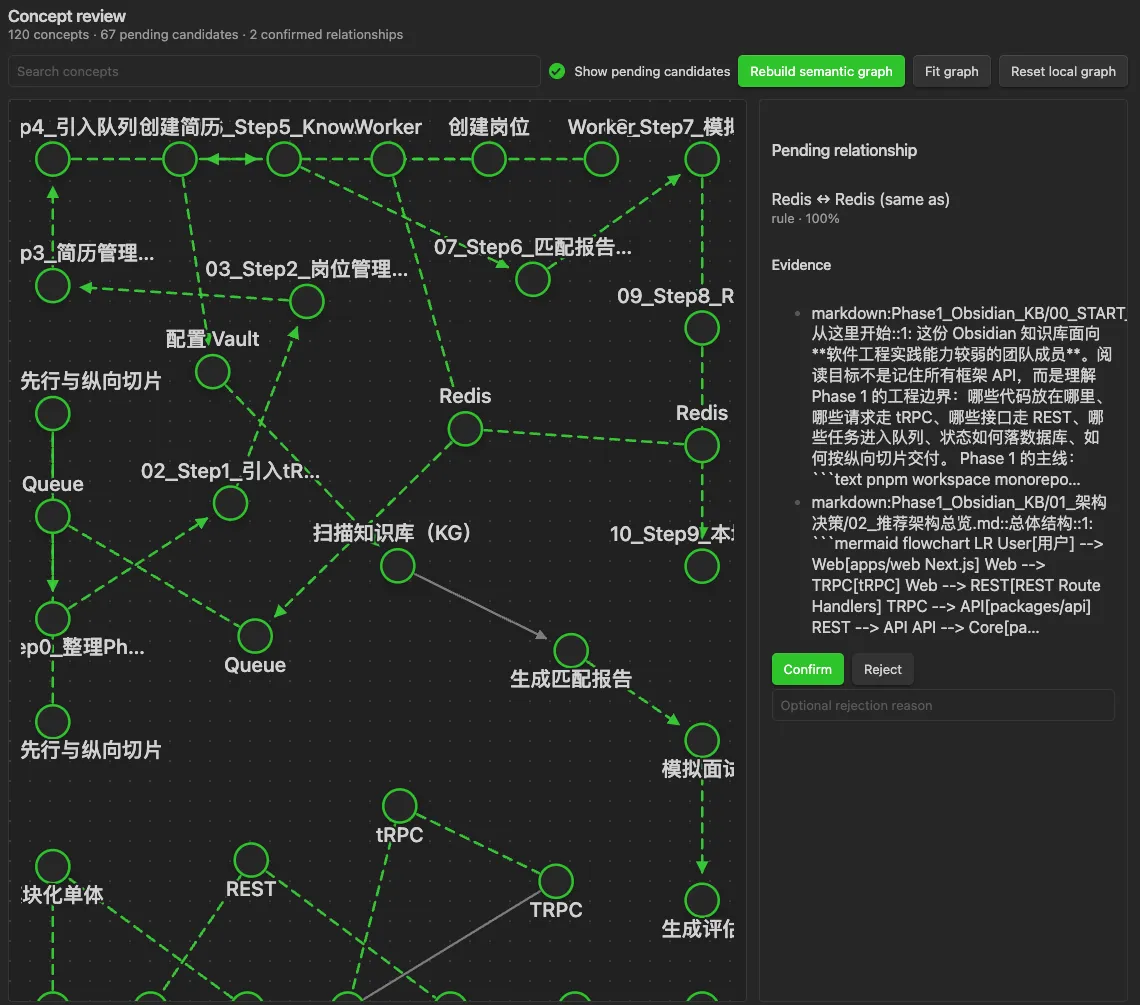Click the Optional rejection reason field

[942, 705]
